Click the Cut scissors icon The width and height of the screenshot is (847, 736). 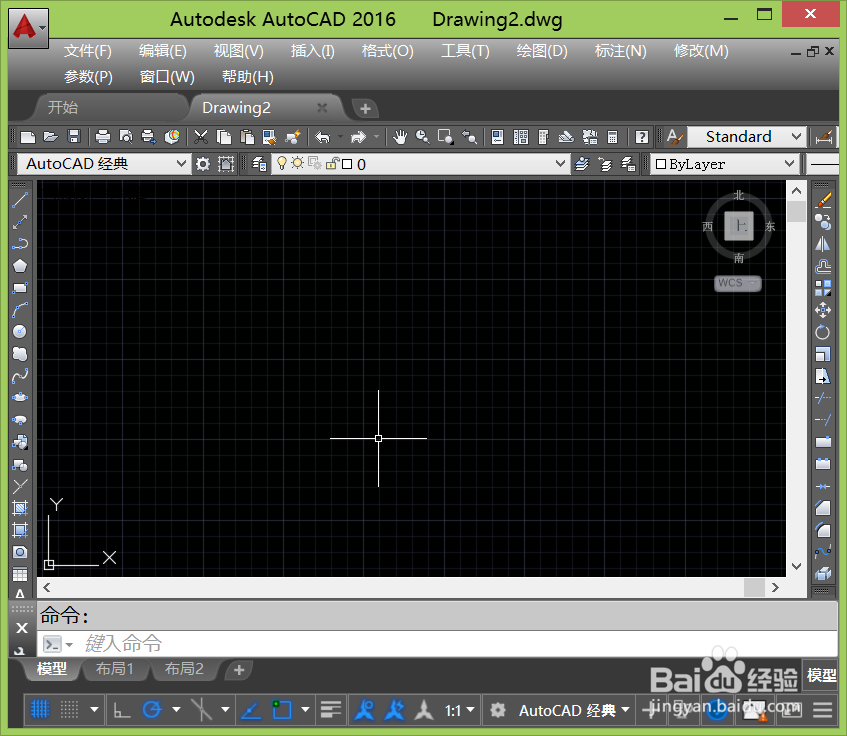(x=201, y=137)
